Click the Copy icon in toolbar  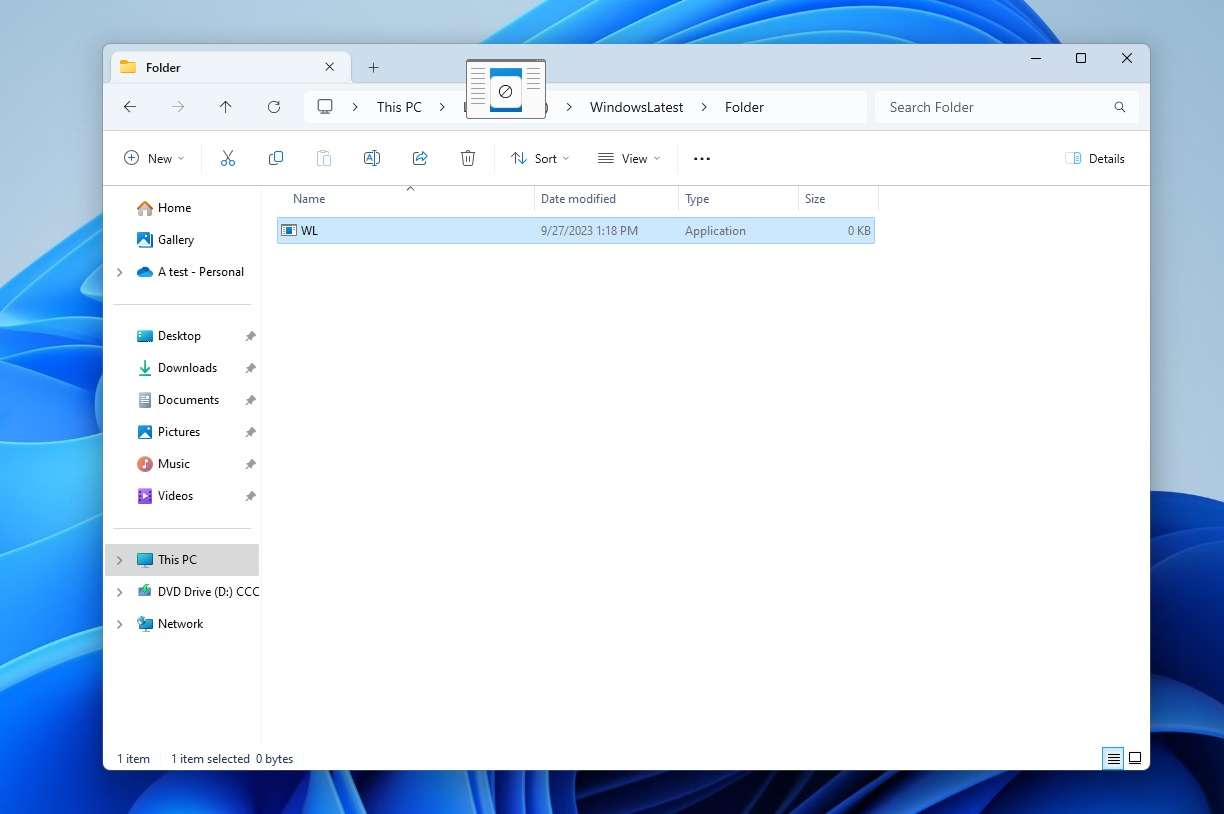276,158
